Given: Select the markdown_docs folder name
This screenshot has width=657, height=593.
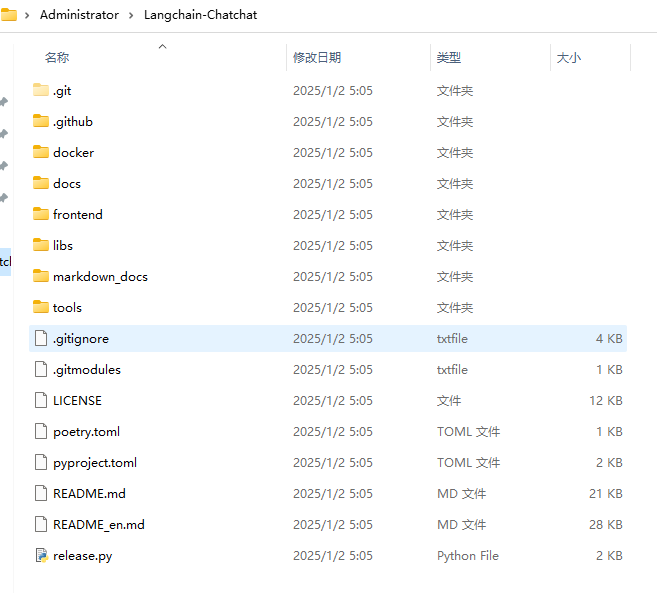Looking at the screenshot, I should pos(100,277).
